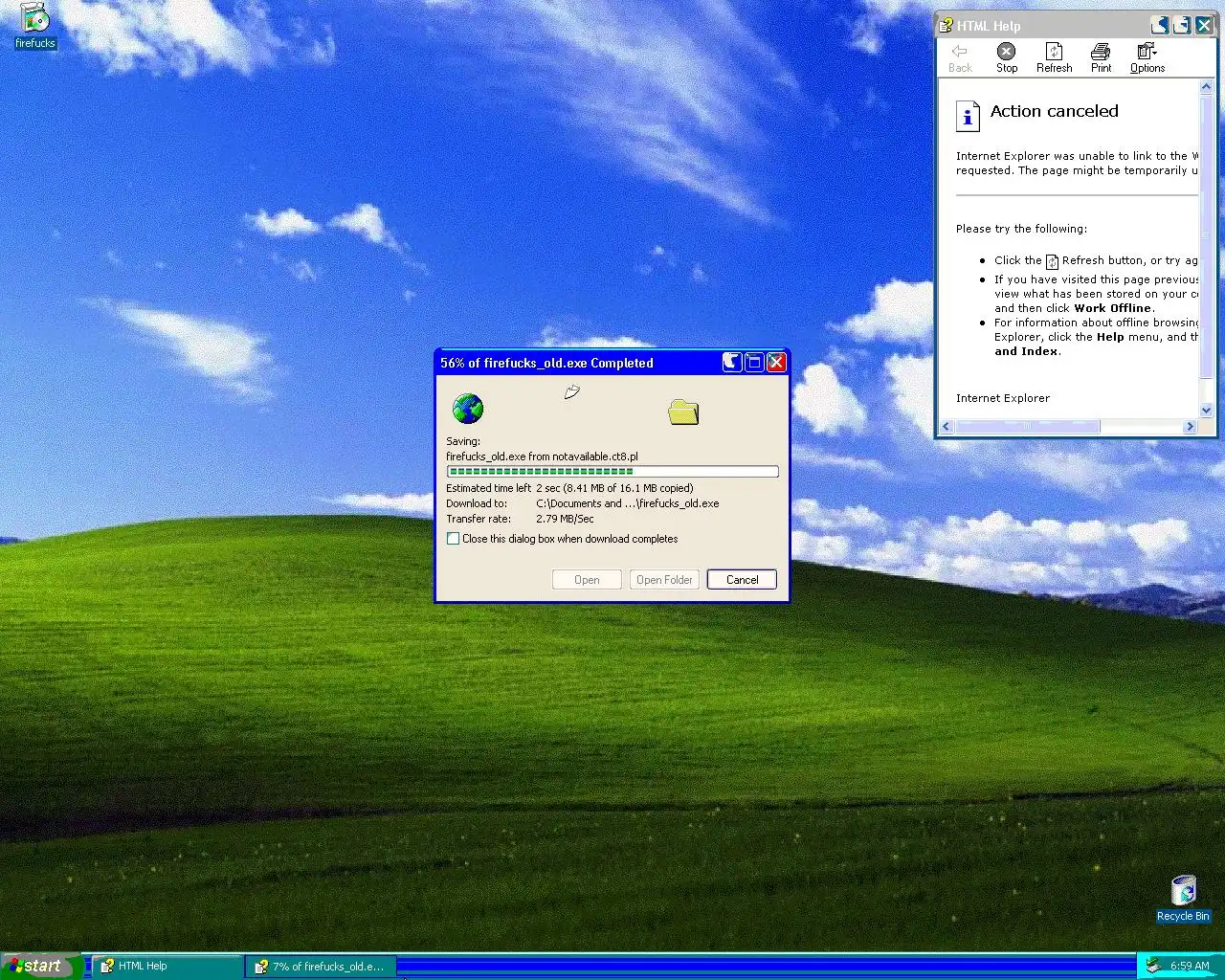Click the disabled Open button
This screenshot has height=980, width=1225.
pyautogui.click(x=587, y=580)
